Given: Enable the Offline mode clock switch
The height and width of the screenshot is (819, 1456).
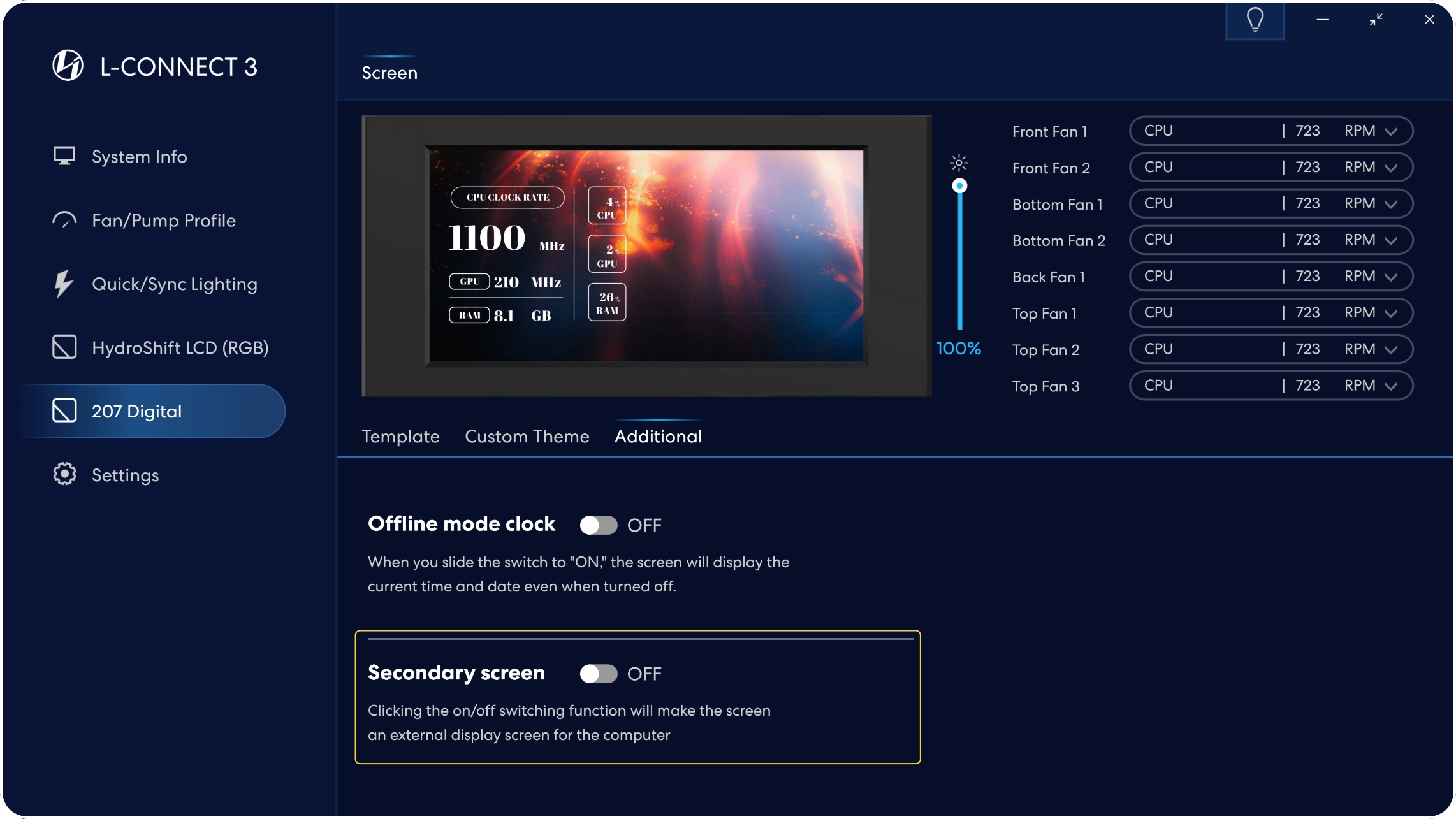Looking at the screenshot, I should (598, 525).
